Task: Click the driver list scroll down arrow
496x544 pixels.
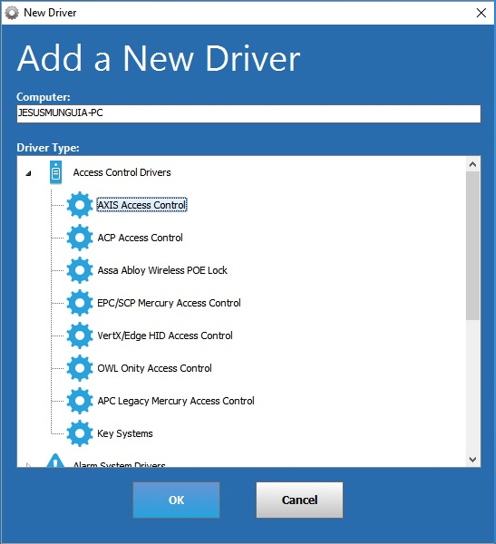Action: tap(473, 459)
